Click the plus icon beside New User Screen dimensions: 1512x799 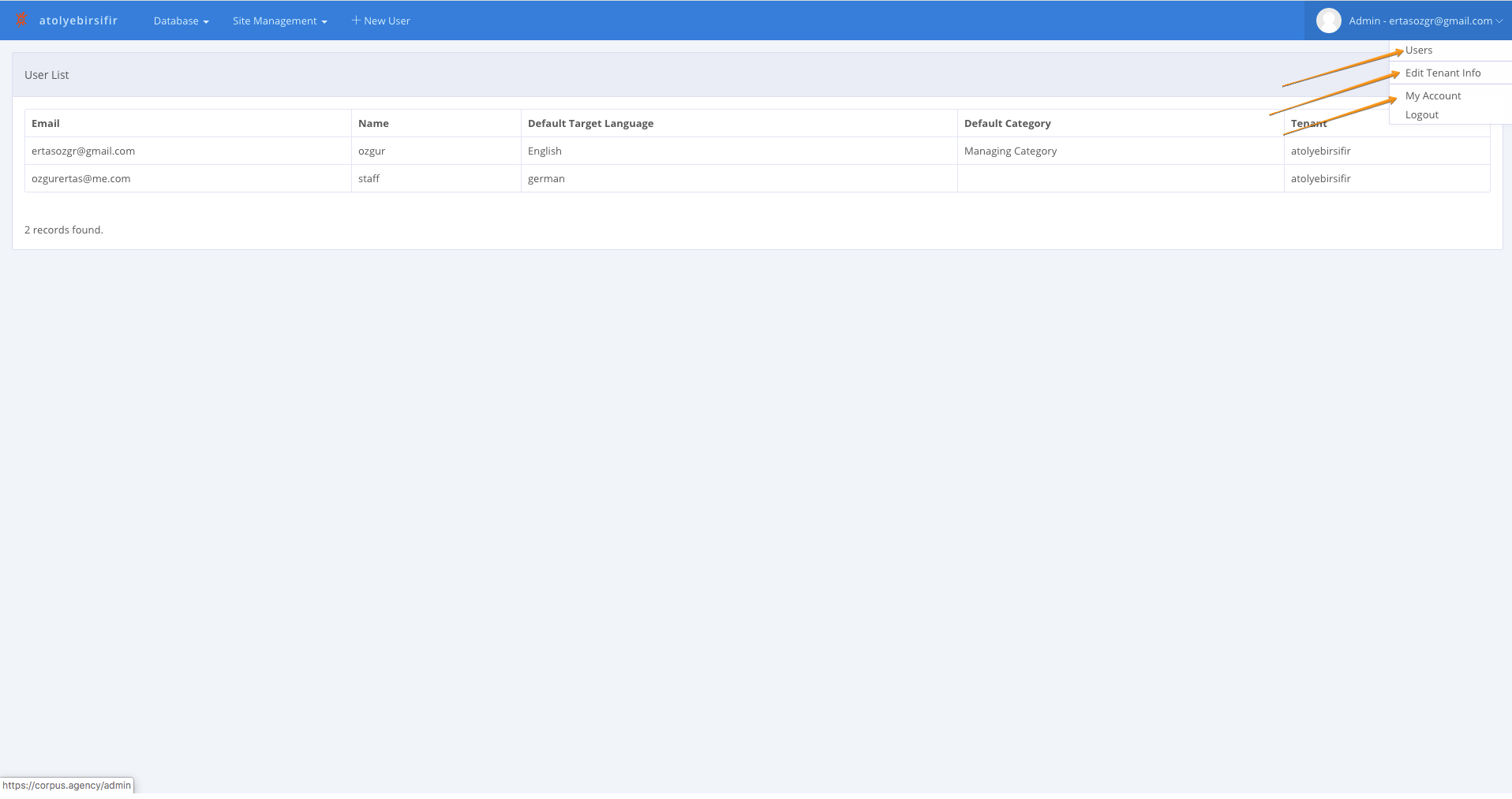coord(356,21)
